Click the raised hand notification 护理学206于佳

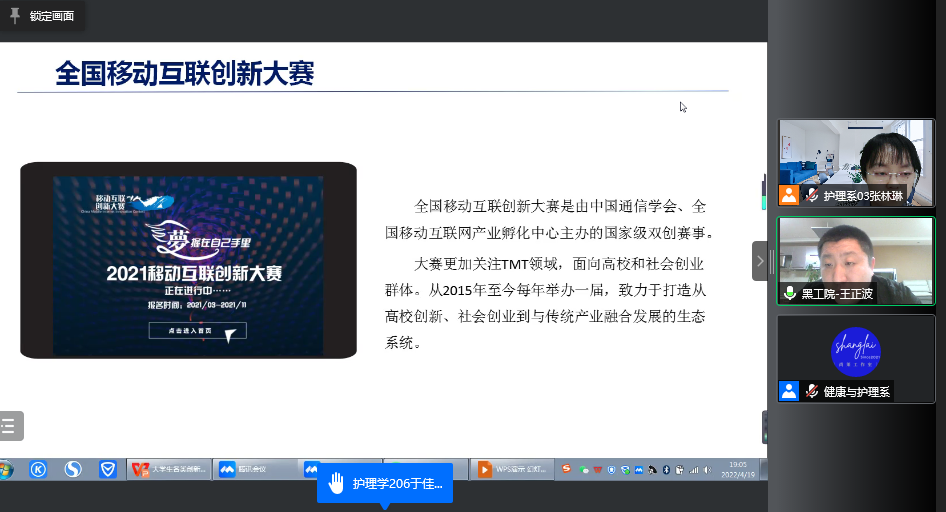pos(385,484)
